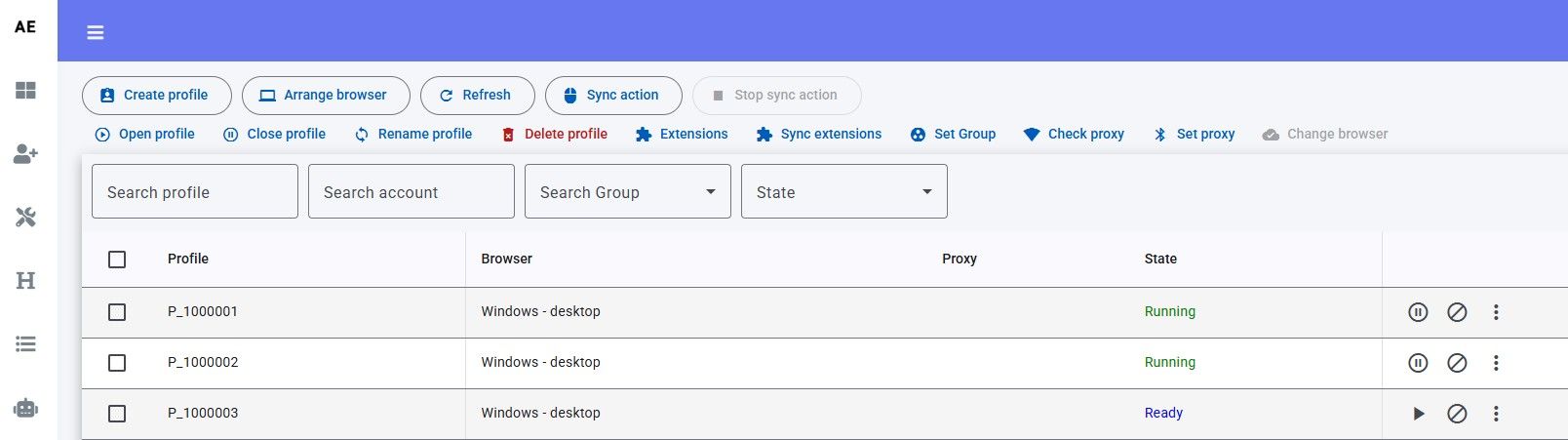Viewport: 1568px width, 440px height.
Task: Expand the Search Group dropdown
Action: pos(628,191)
